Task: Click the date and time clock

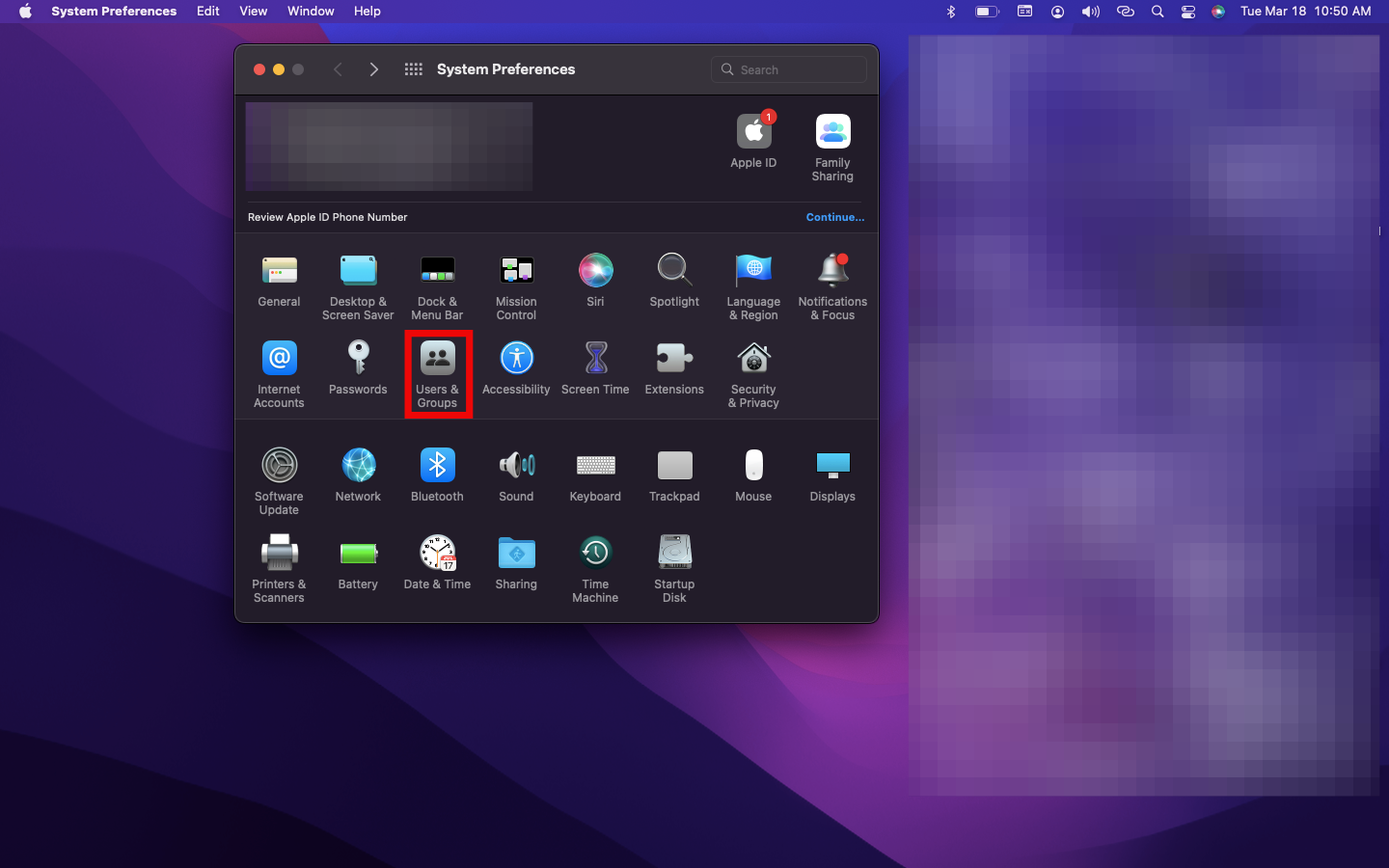Action: click(1306, 12)
